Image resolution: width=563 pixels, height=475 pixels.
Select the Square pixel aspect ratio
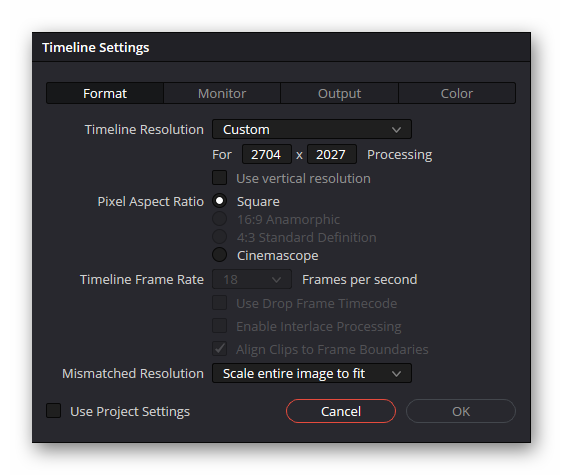pos(219,201)
